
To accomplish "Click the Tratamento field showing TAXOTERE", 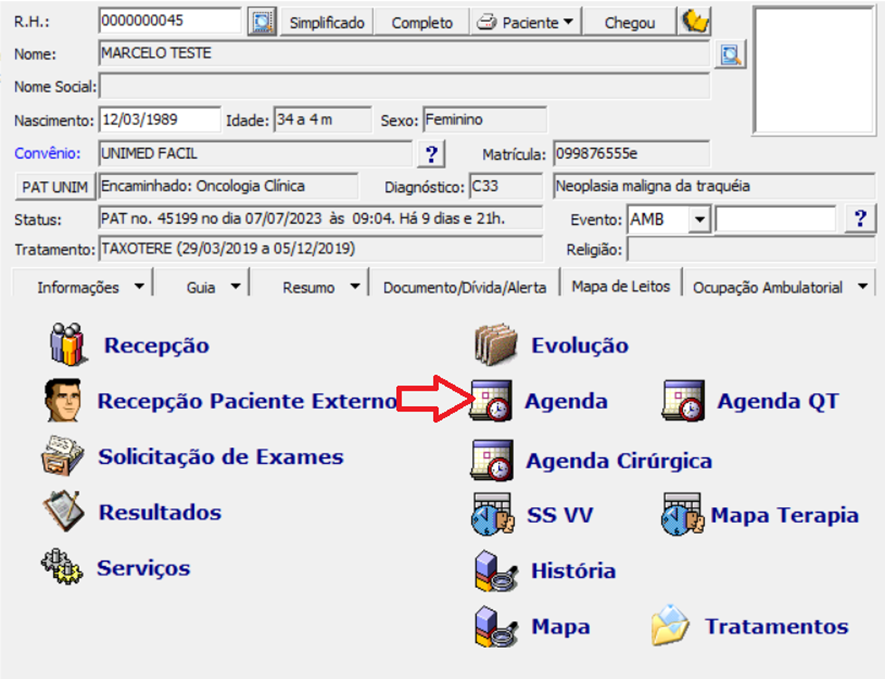I will point(321,249).
